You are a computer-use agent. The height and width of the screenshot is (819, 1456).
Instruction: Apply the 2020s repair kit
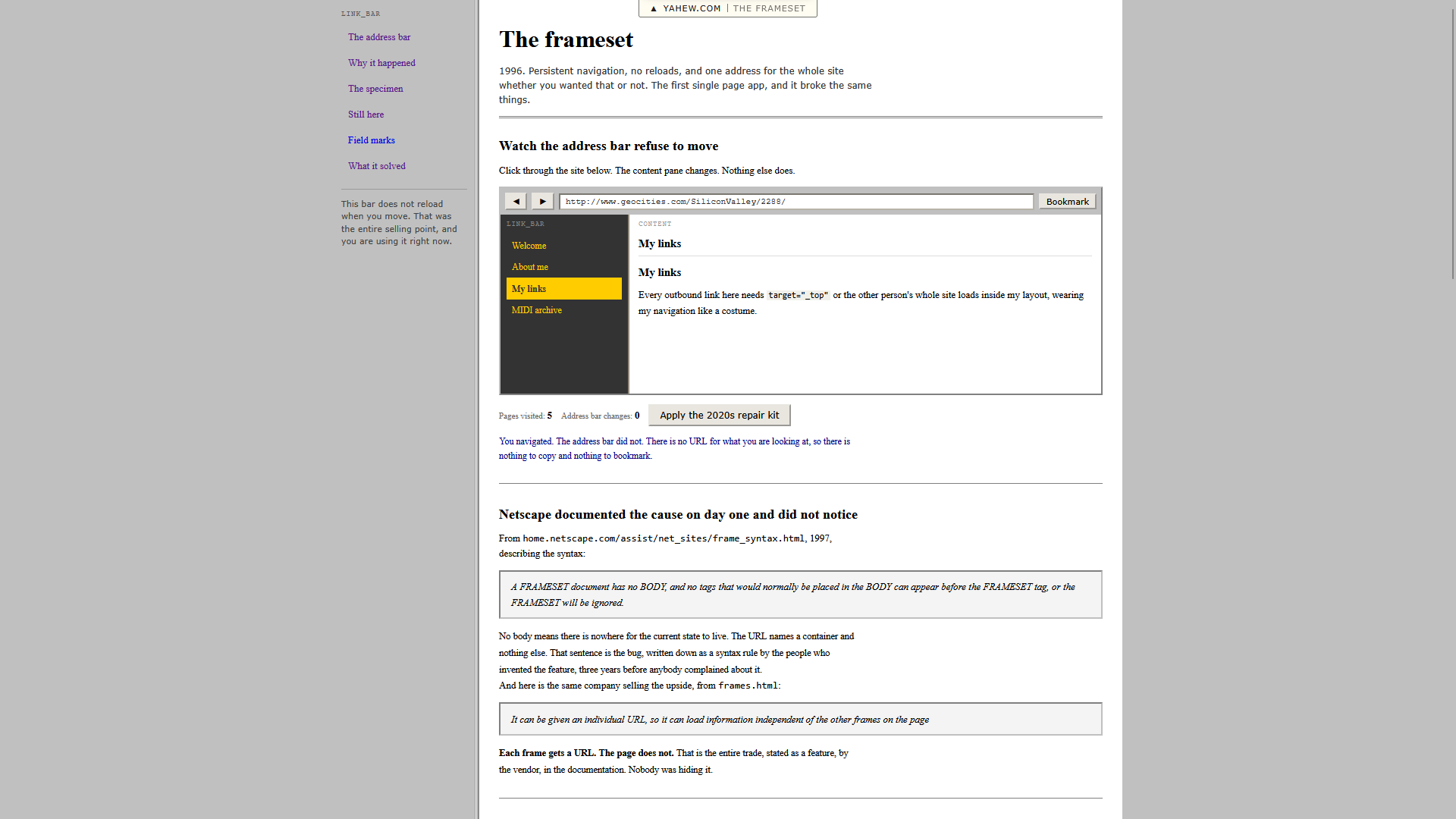pyautogui.click(x=719, y=415)
